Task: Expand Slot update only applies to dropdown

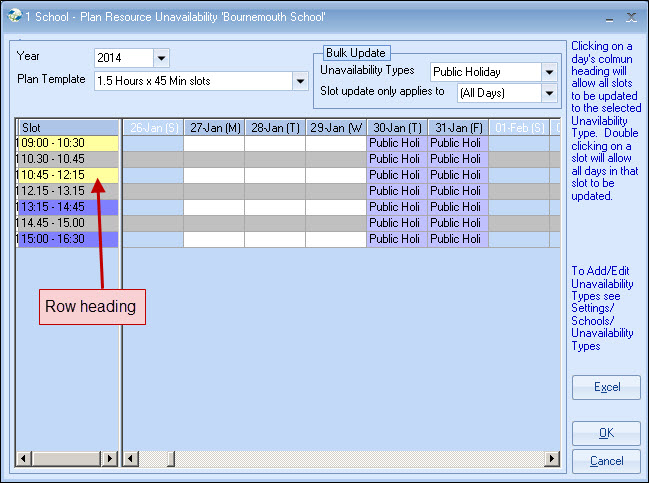Action: coord(548,93)
